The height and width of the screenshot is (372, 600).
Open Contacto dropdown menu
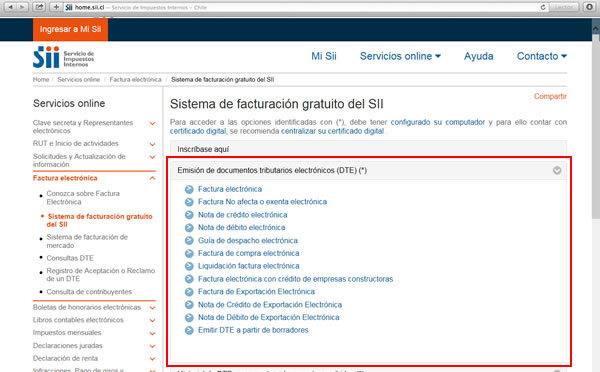pyautogui.click(x=542, y=56)
